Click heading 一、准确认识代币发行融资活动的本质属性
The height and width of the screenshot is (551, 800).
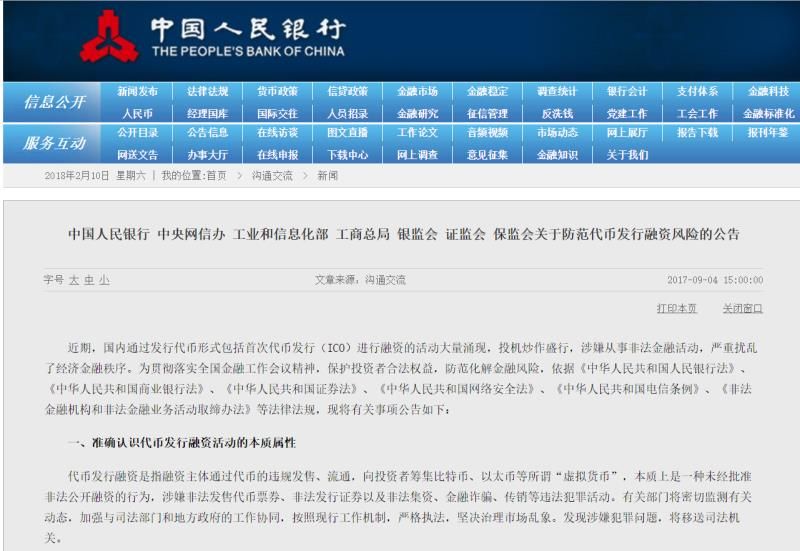coord(182,443)
